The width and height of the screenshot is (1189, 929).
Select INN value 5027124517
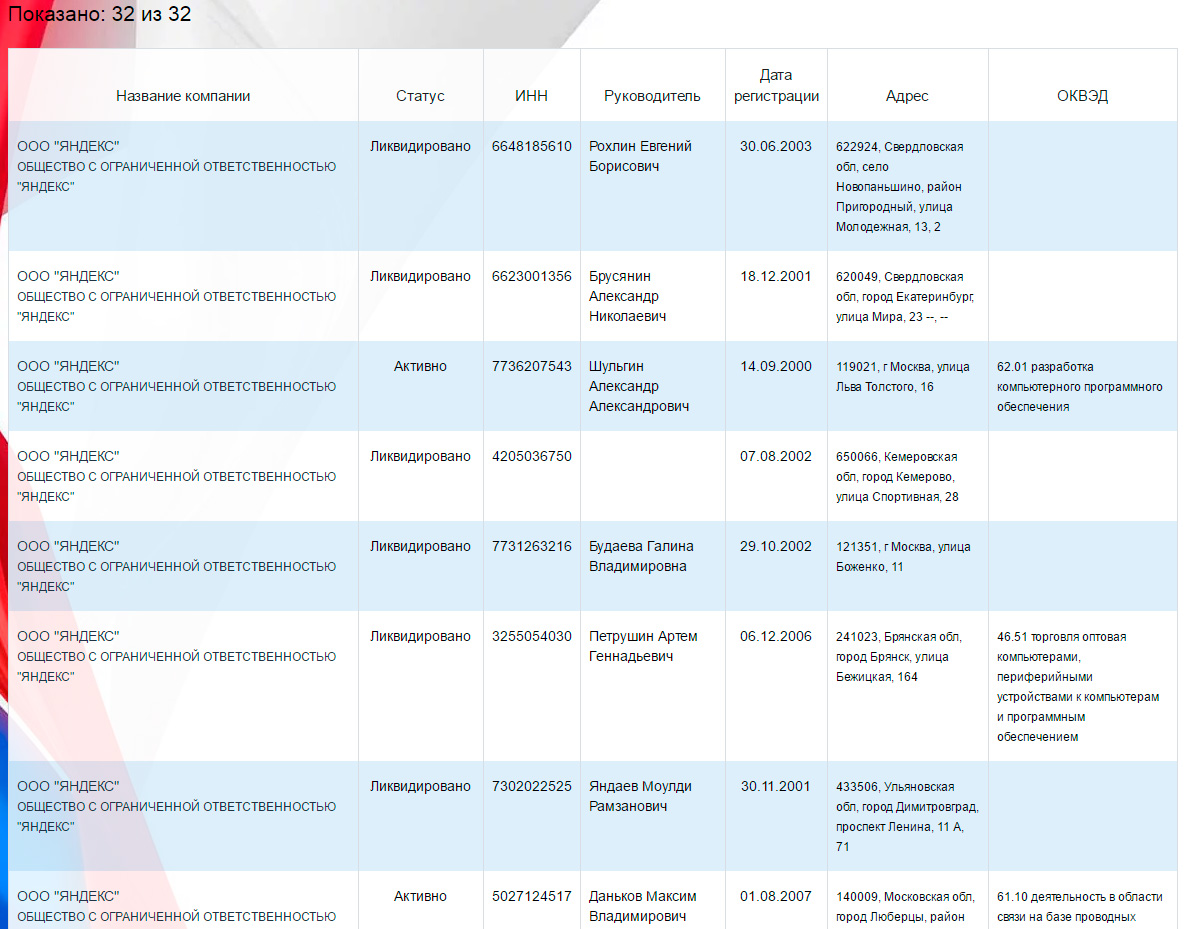[x=532, y=896]
